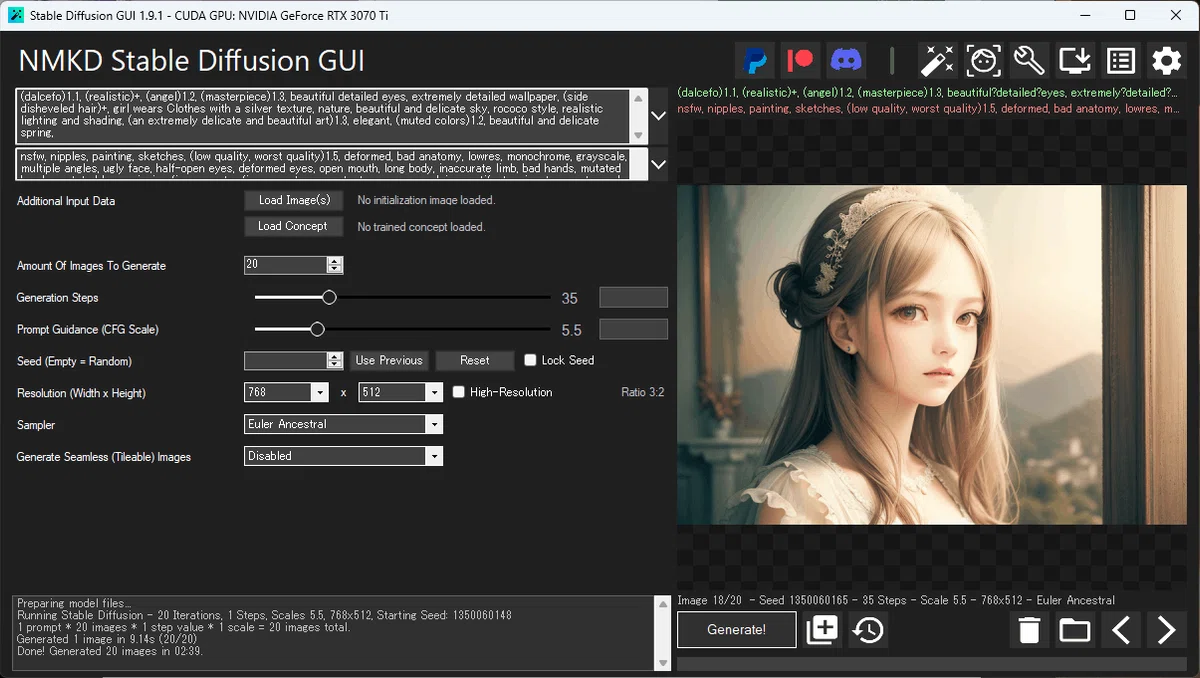Image resolution: width=1200 pixels, height=678 pixels.
Task: Show the previous generated image
Action: coord(1121,630)
